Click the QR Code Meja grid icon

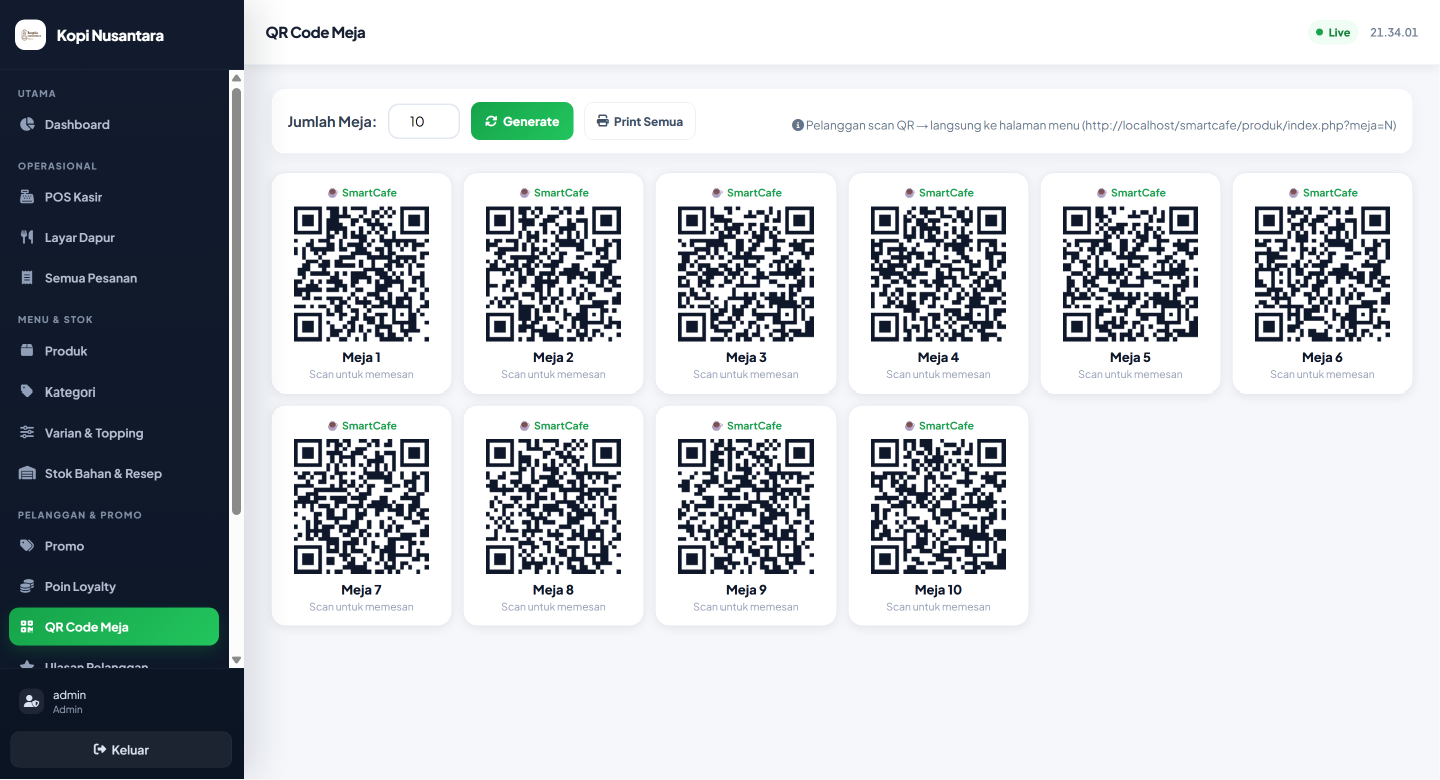(x=27, y=627)
